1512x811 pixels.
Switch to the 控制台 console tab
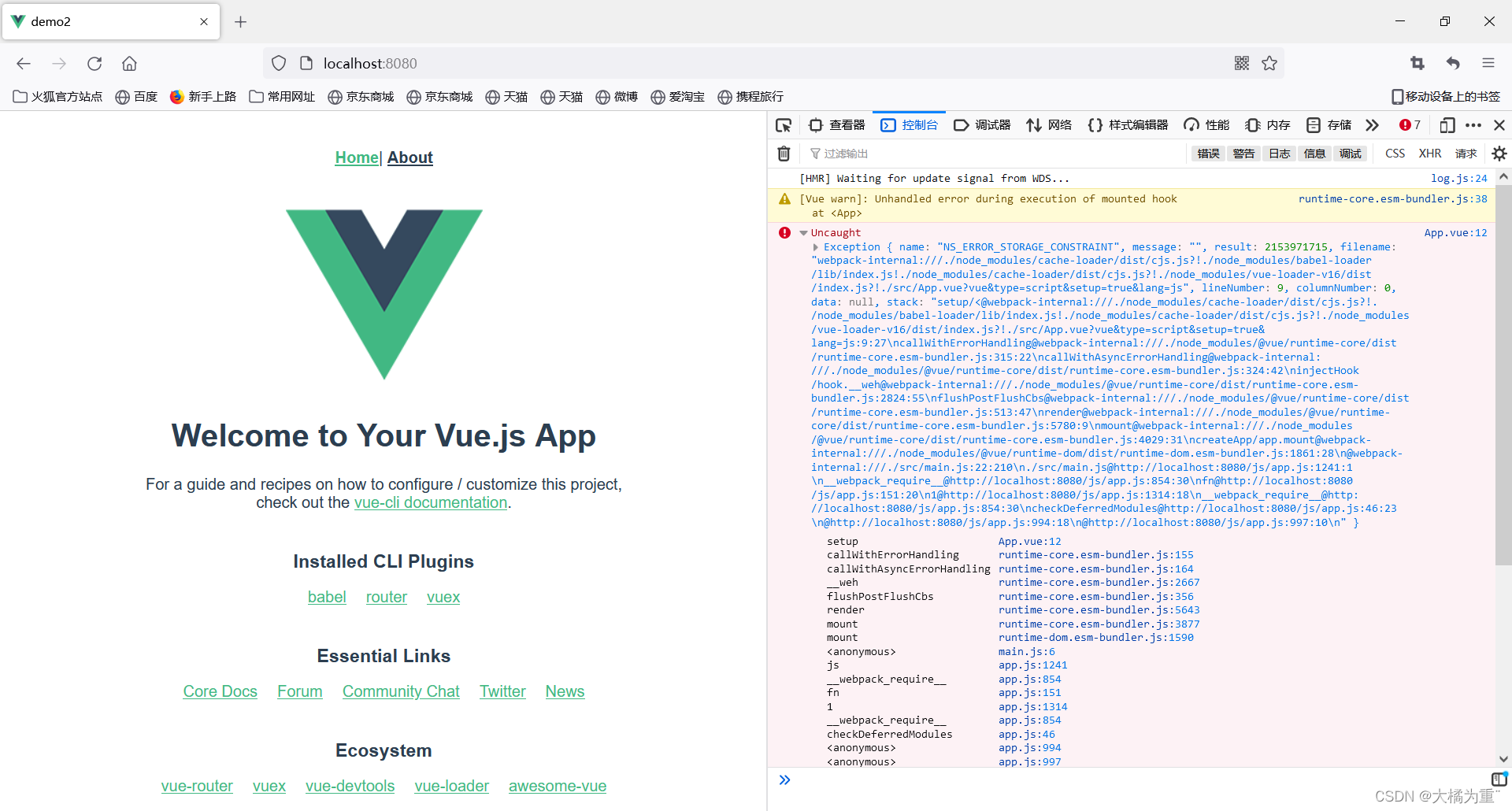[x=910, y=125]
